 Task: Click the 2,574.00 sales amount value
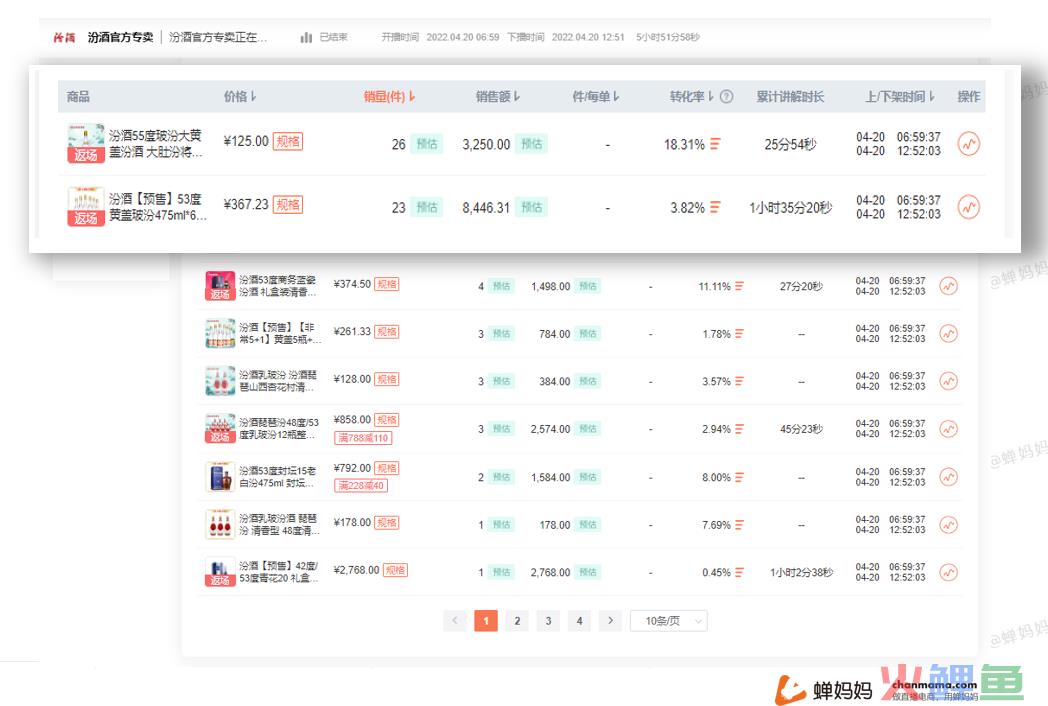[550, 429]
